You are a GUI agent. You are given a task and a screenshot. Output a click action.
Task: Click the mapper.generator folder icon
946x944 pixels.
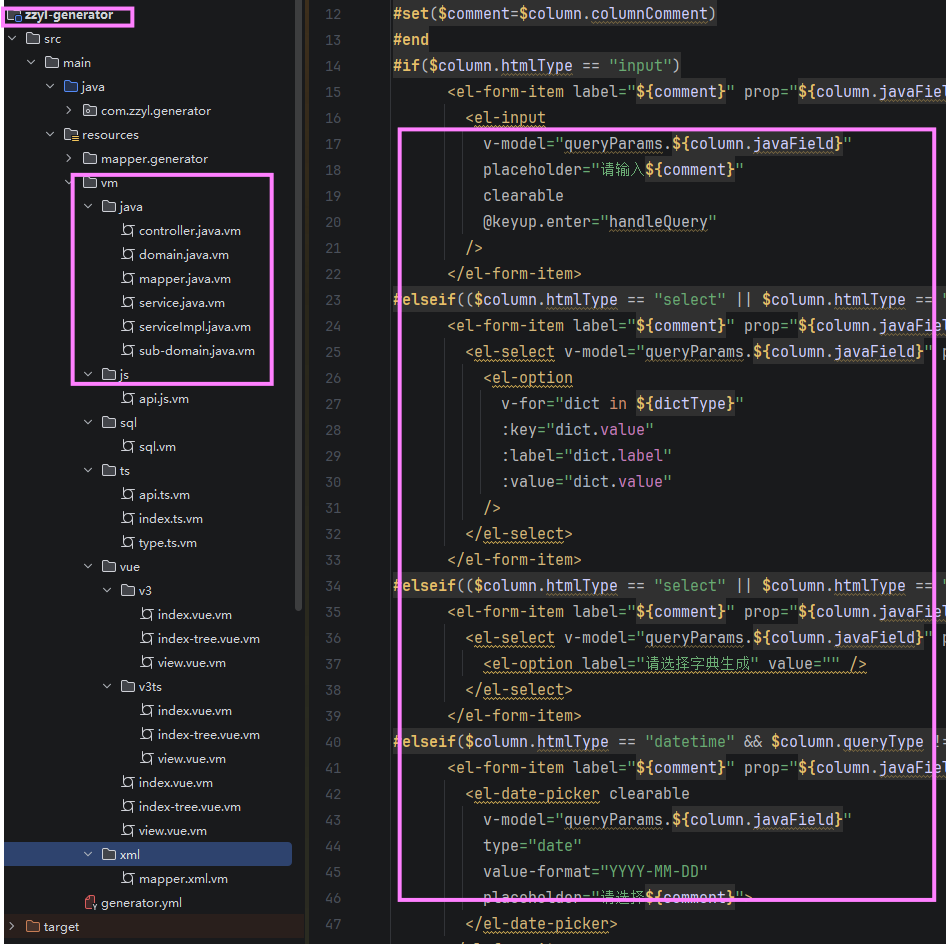[x=90, y=159]
